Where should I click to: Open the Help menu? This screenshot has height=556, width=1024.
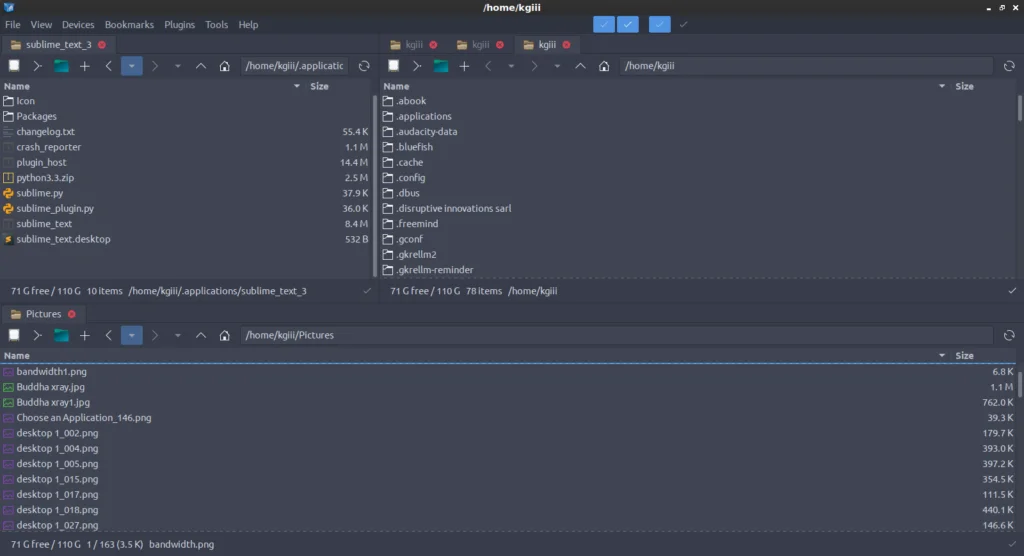(248, 24)
